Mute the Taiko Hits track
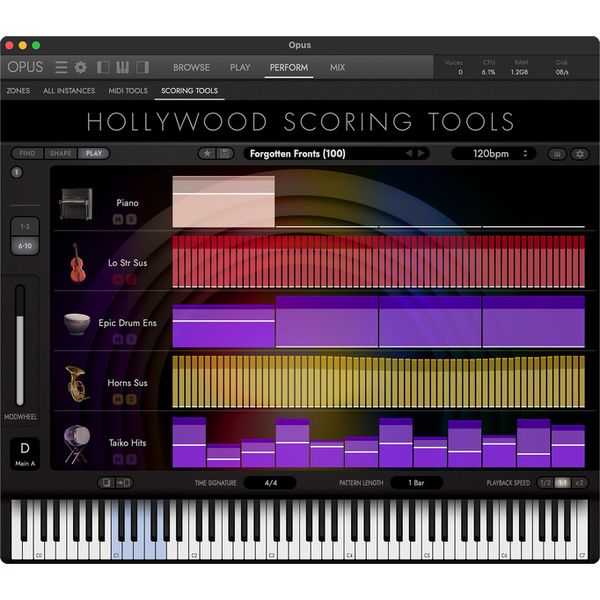The width and height of the screenshot is (600, 600). (x=118, y=459)
